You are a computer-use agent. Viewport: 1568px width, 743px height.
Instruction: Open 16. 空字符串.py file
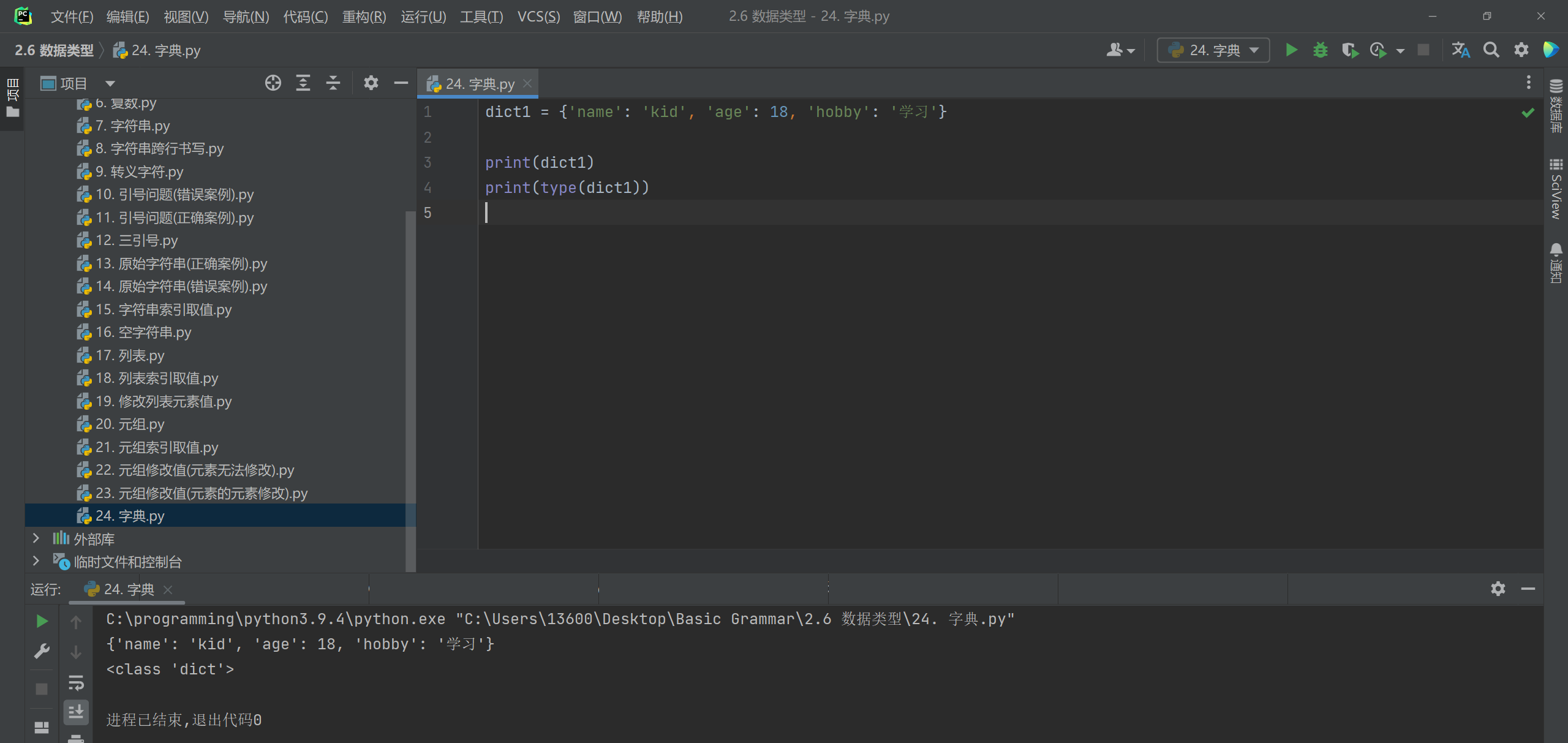pyautogui.click(x=143, y=332)
